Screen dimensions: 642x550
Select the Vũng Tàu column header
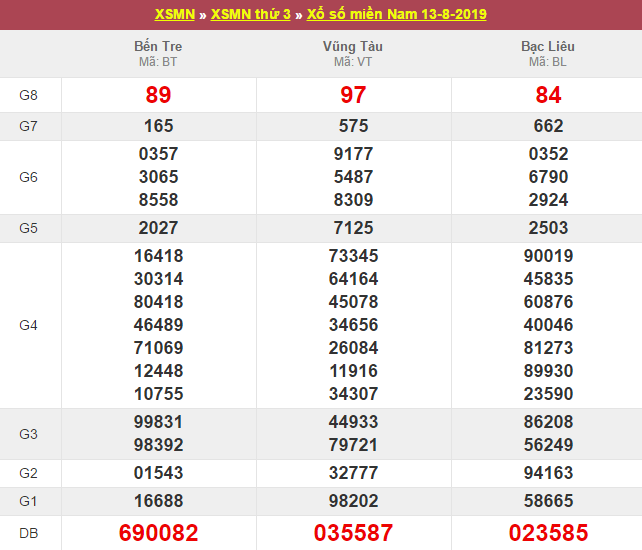(x=353, y=46)
